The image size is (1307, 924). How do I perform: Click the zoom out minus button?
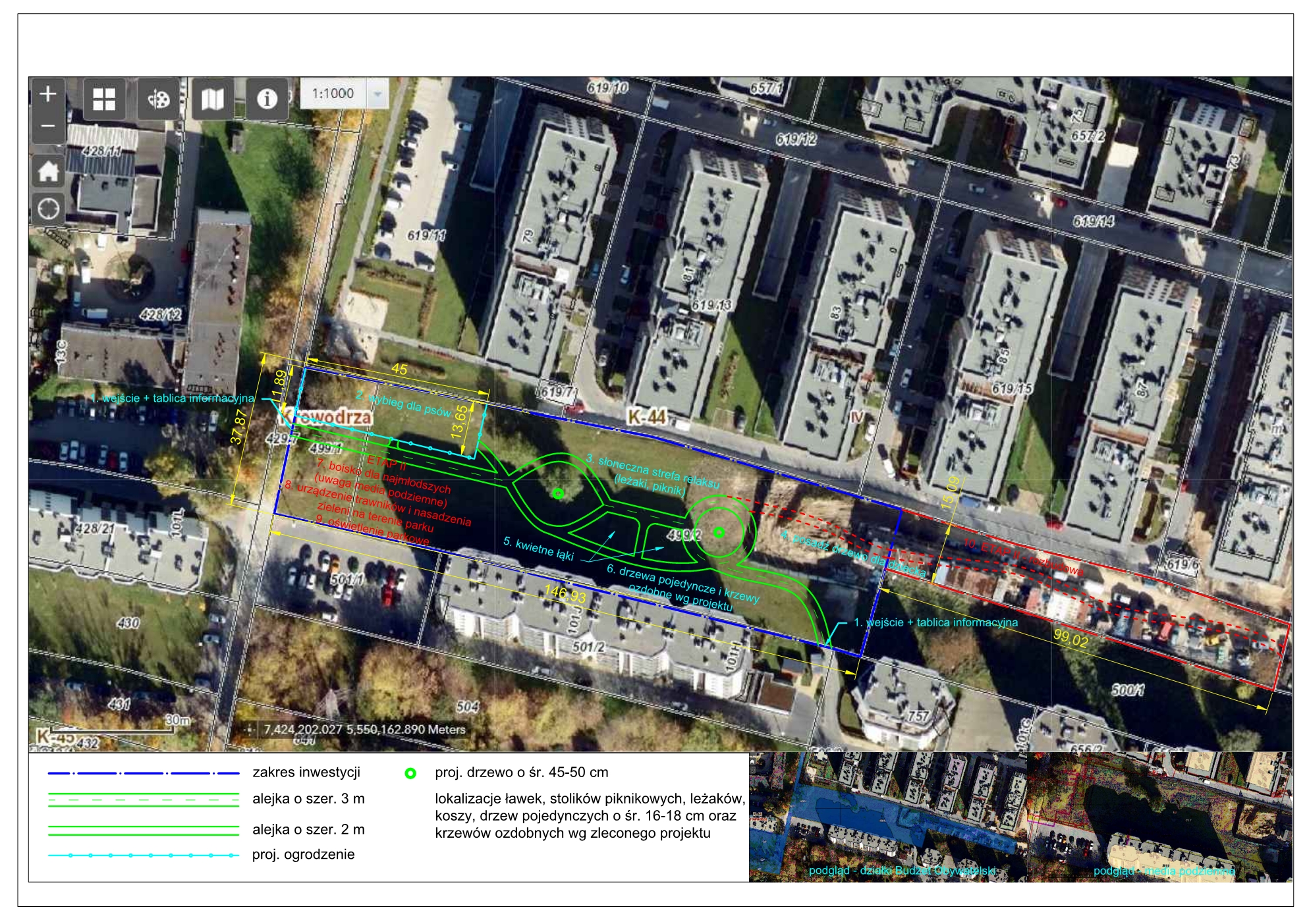pos(48,126)
